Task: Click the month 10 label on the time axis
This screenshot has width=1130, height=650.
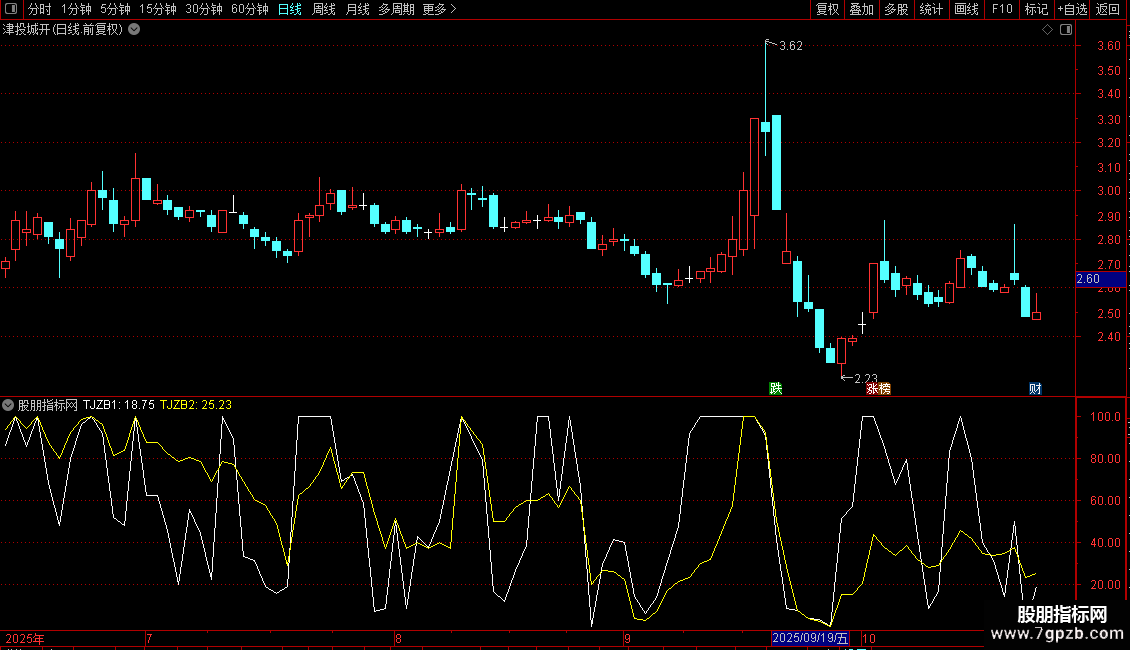Action: point(868,638)
